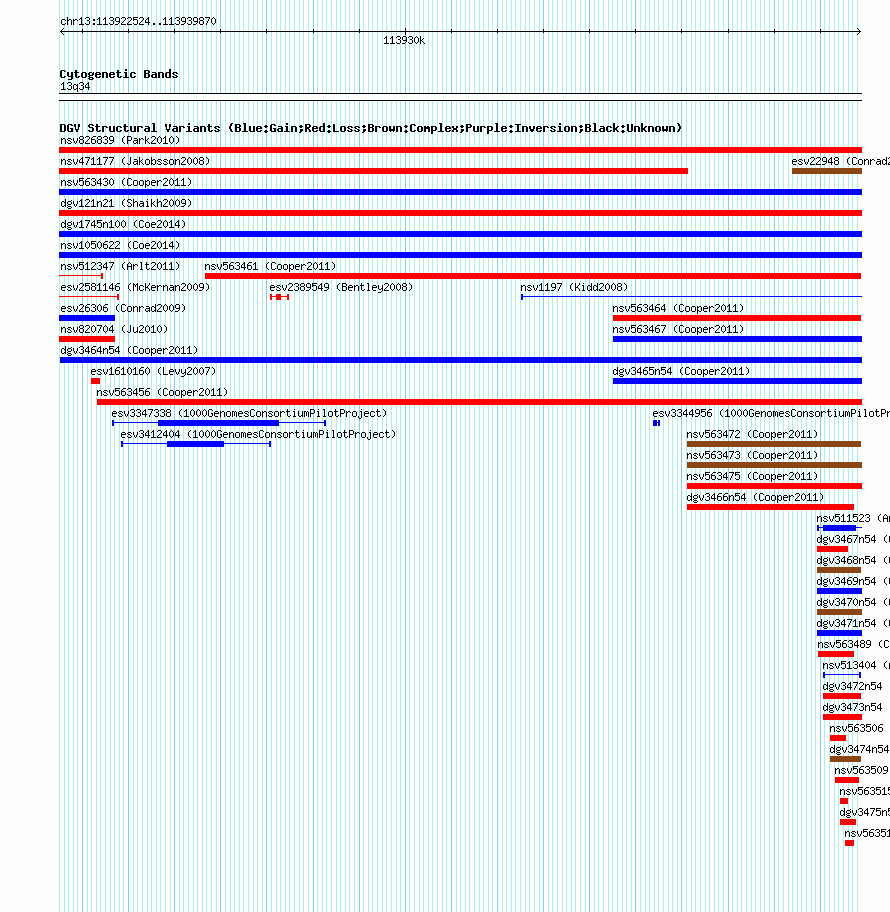
Task: Open dgv1745n100 (Coe2014) variant label
Action: (123, 224)
